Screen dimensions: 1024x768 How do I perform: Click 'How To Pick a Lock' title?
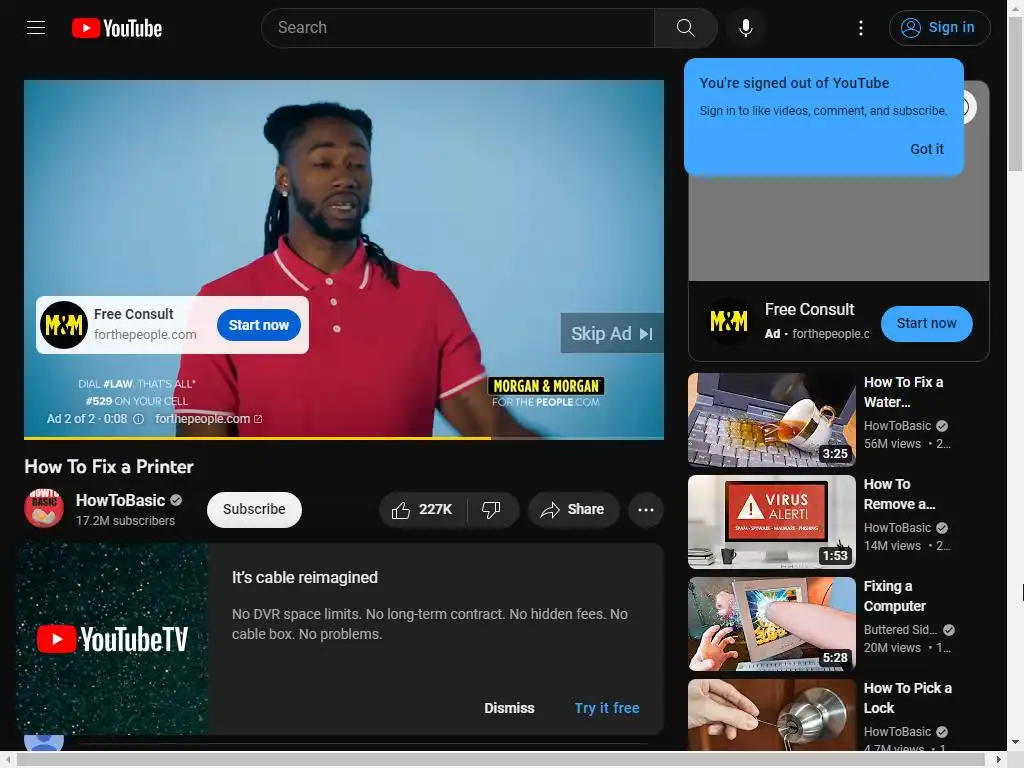[x=907, y=698]
